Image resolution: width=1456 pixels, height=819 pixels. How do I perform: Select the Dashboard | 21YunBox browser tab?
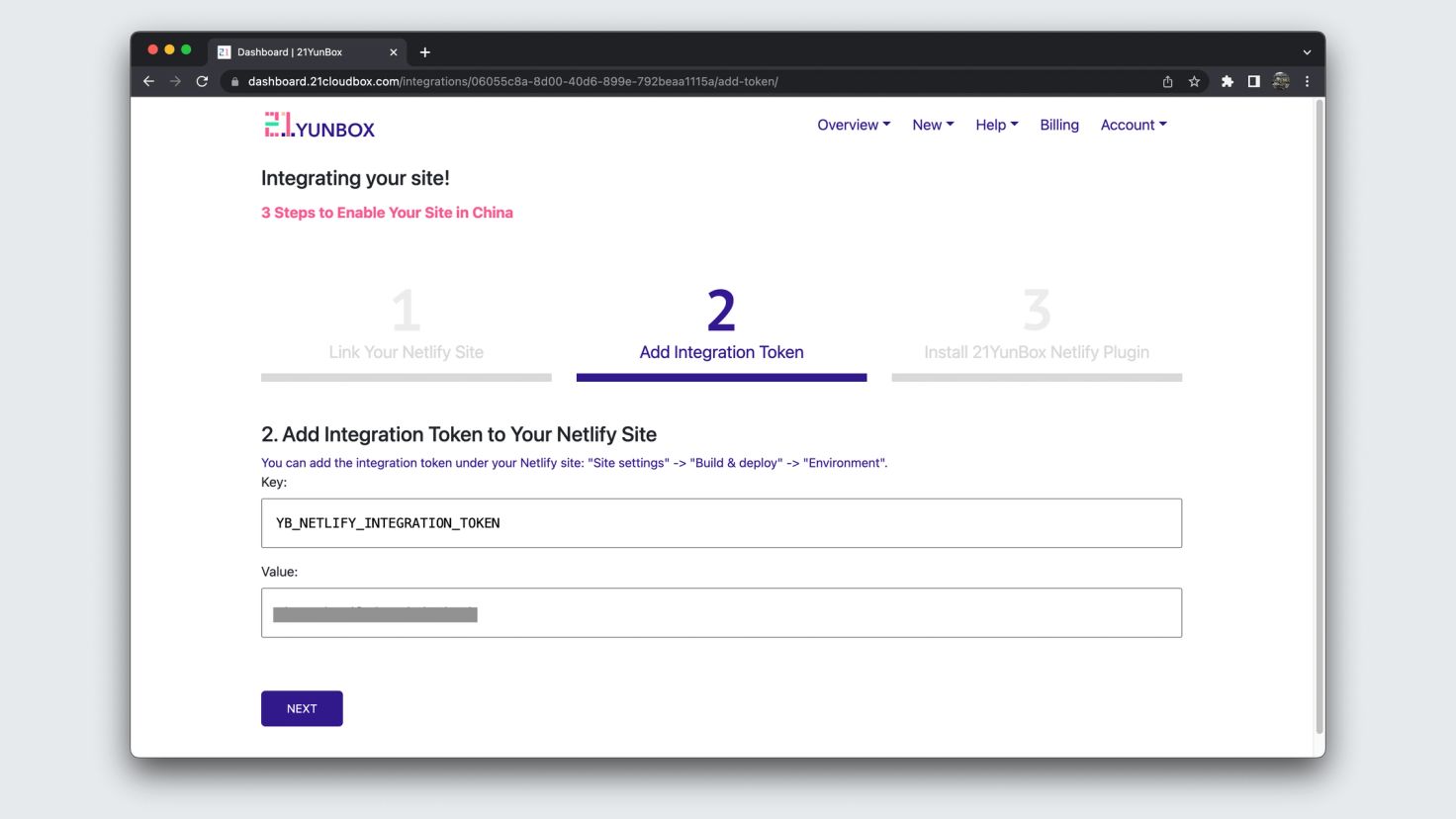(305, 52)
